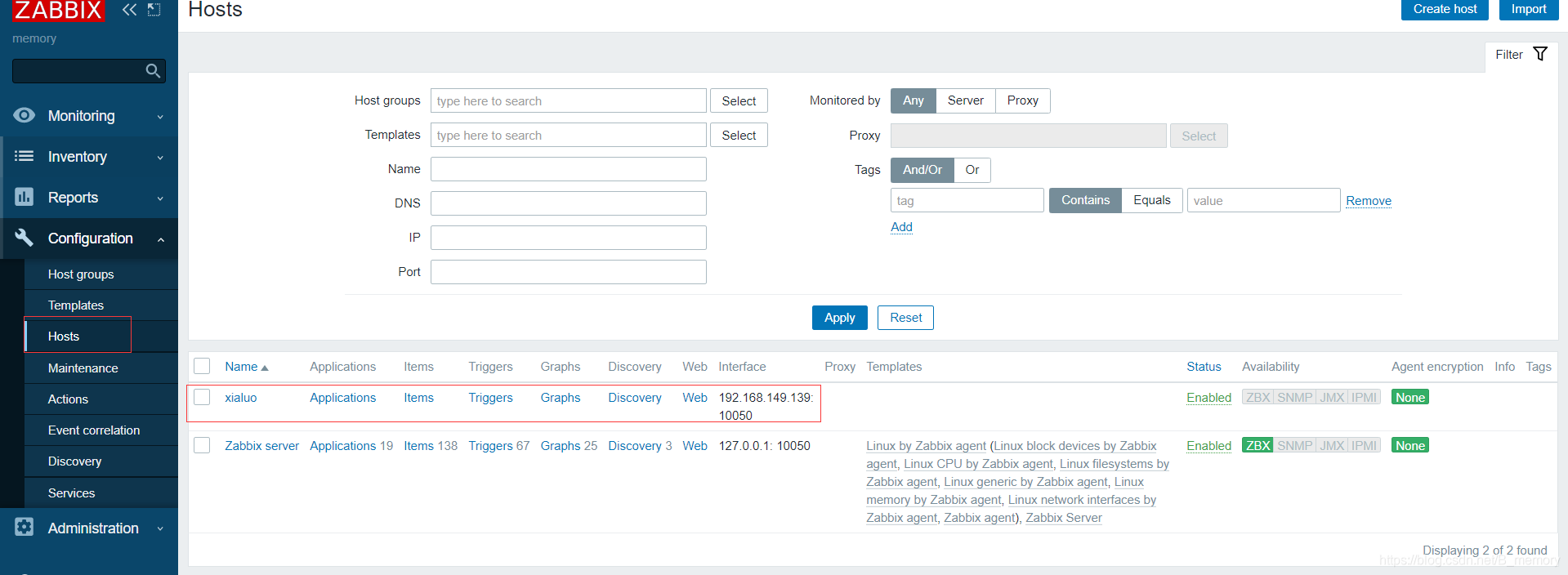Image resolution: width=1568 pixels, height=575 pixels.
Task: Click Select next to Templates
Action: coord(739,135)
